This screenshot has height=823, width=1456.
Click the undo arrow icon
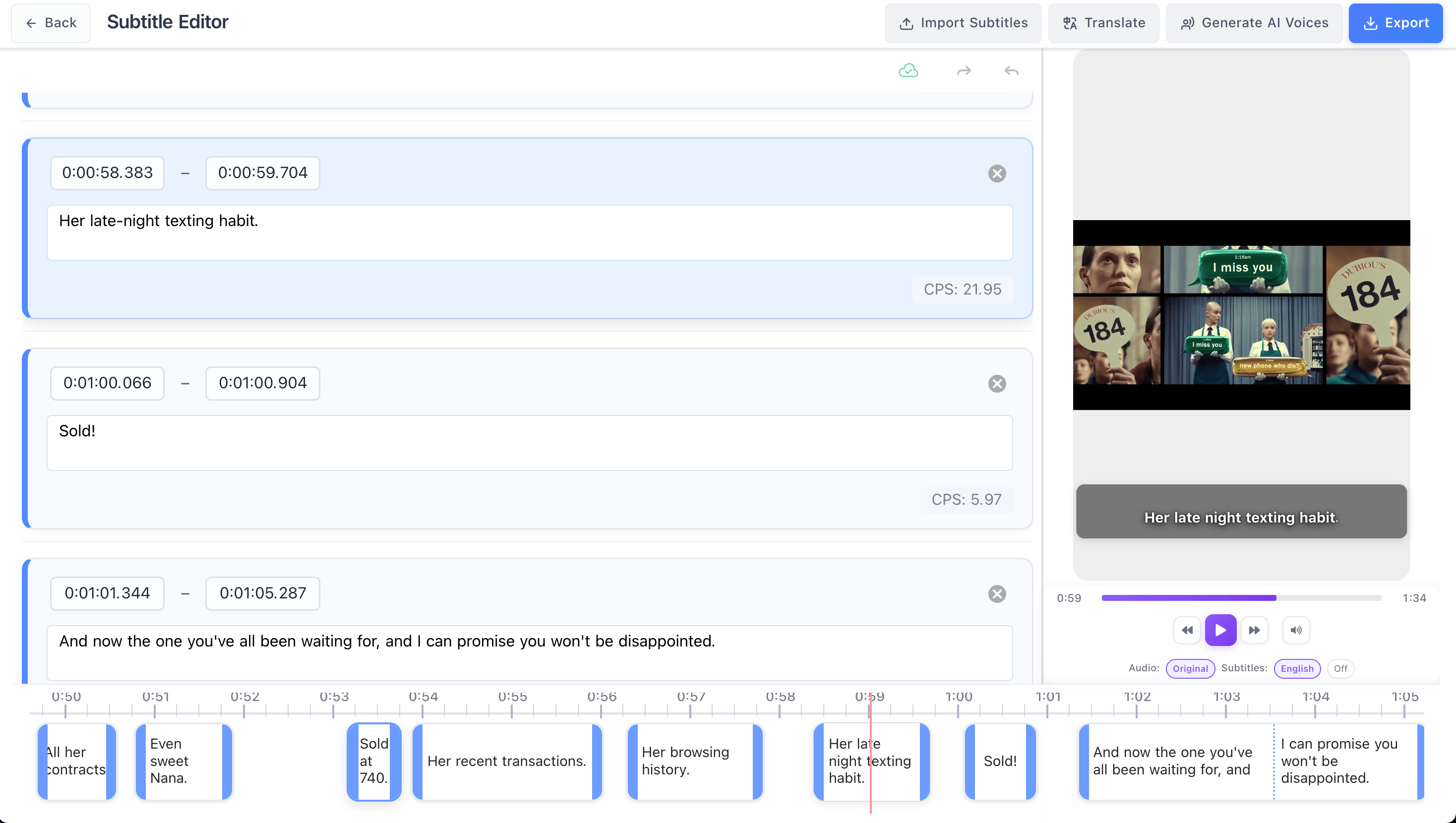[1011, 70]
